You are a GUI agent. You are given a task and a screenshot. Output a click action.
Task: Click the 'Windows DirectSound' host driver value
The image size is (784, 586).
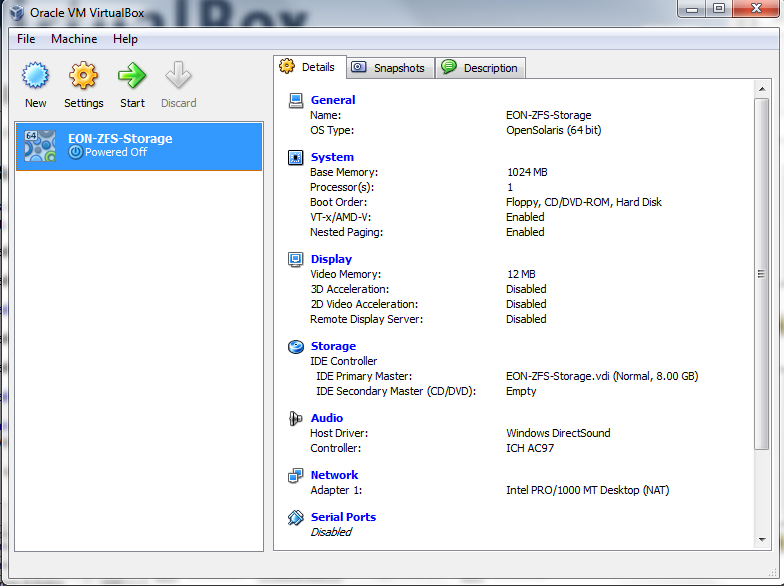tap(558, 434)
